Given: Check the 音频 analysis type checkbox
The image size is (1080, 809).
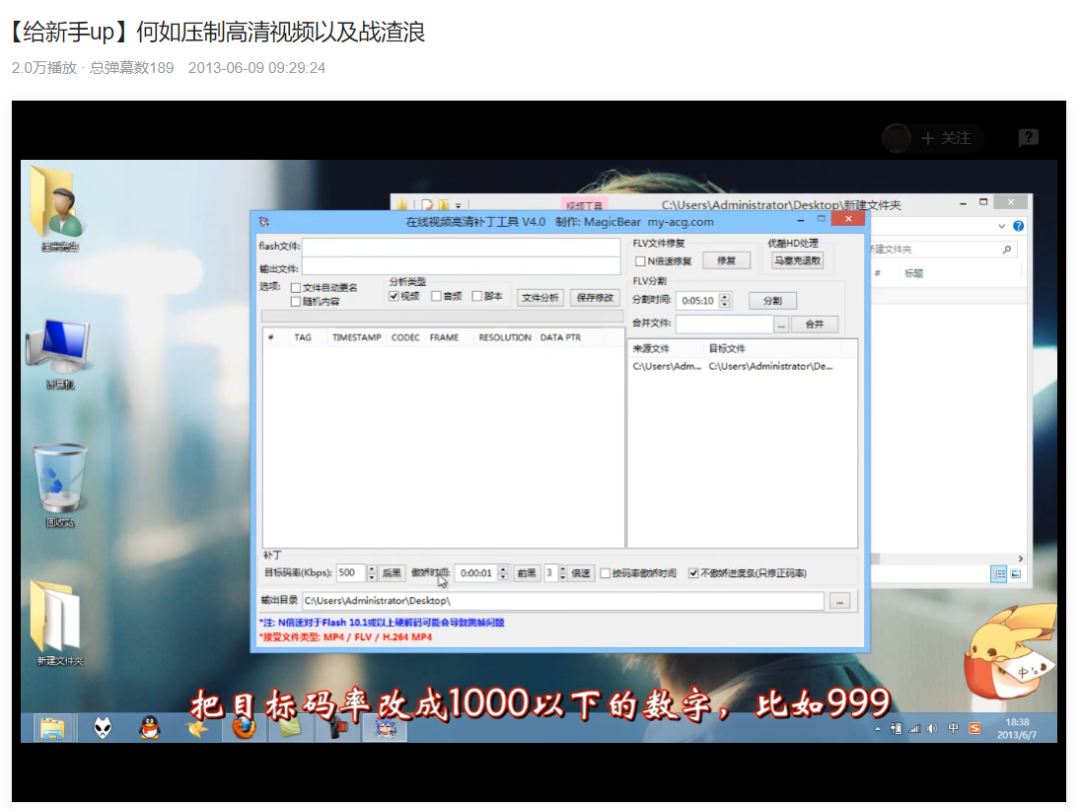Looking at the screenshot, I should click(x=436, y=296).
